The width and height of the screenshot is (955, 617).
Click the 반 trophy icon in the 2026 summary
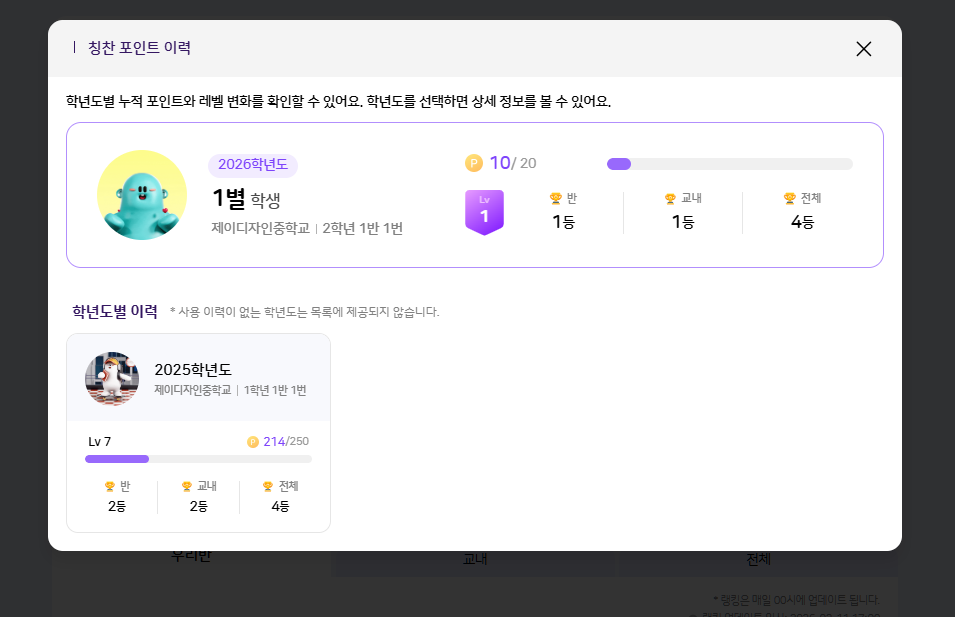click(x=556, y=198)
